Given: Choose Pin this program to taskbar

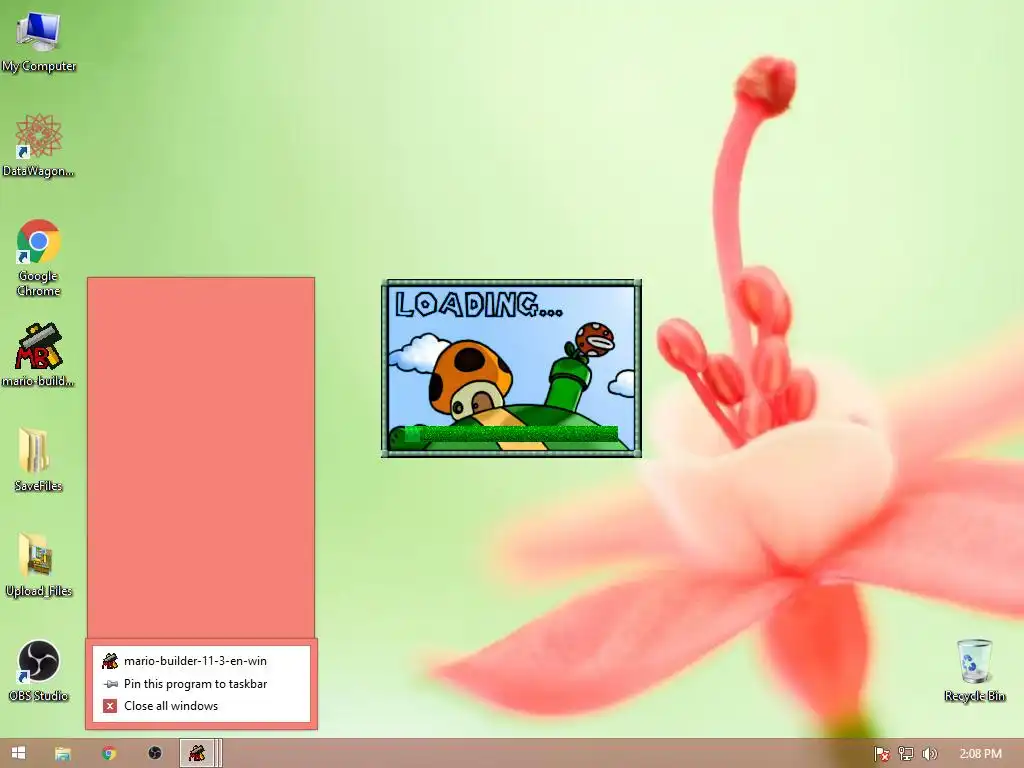Looking at the screenshot, I should [x=201, y=684].
